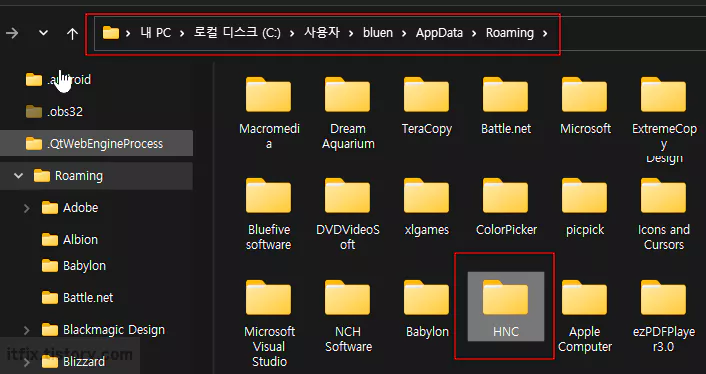Select Albion in the sidebar tree
Image resolution: width=706 pixels, height=374 pixels.
pyautogui.click(x=70, y=239)
